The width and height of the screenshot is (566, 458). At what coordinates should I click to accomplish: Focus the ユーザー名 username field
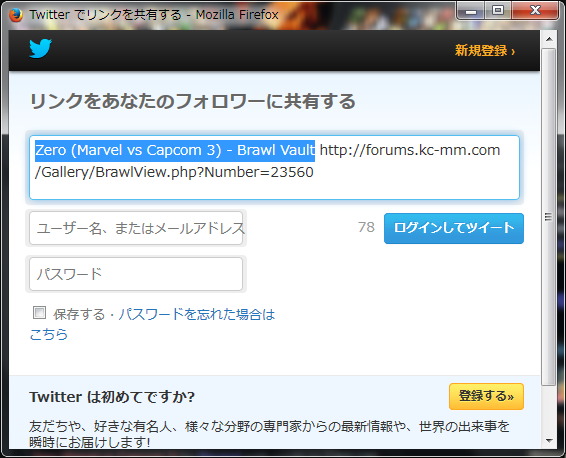pos(136,228)
